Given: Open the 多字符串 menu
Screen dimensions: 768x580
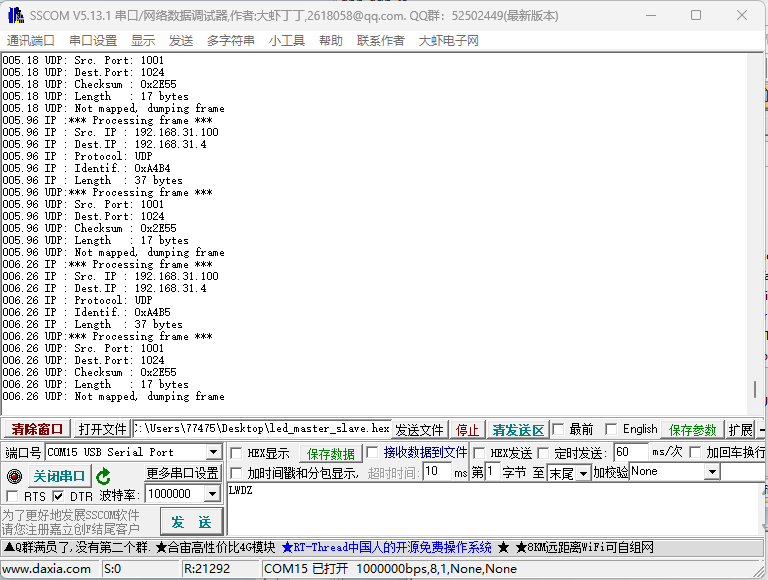Looking at the screenshot, I should point(230,41).
